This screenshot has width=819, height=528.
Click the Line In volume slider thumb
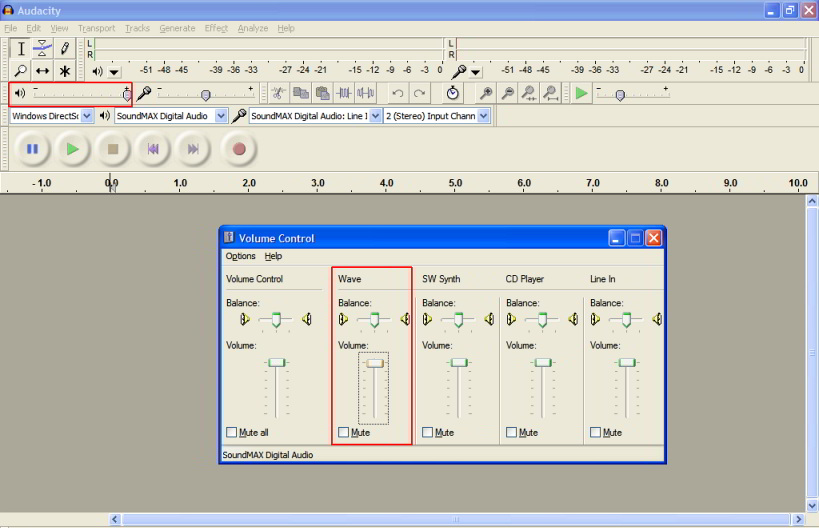pyautogui.click(x=626, y=362)
